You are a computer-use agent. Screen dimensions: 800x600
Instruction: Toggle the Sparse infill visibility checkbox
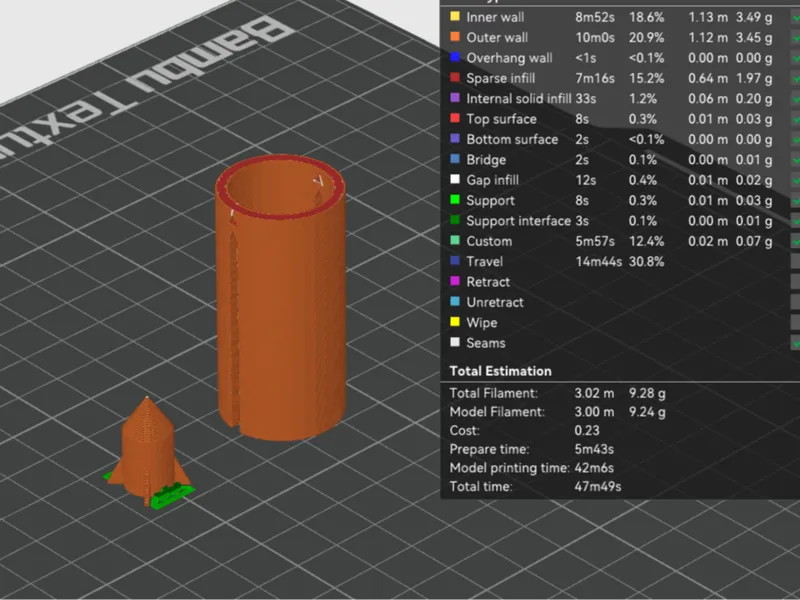coord(795,79)
